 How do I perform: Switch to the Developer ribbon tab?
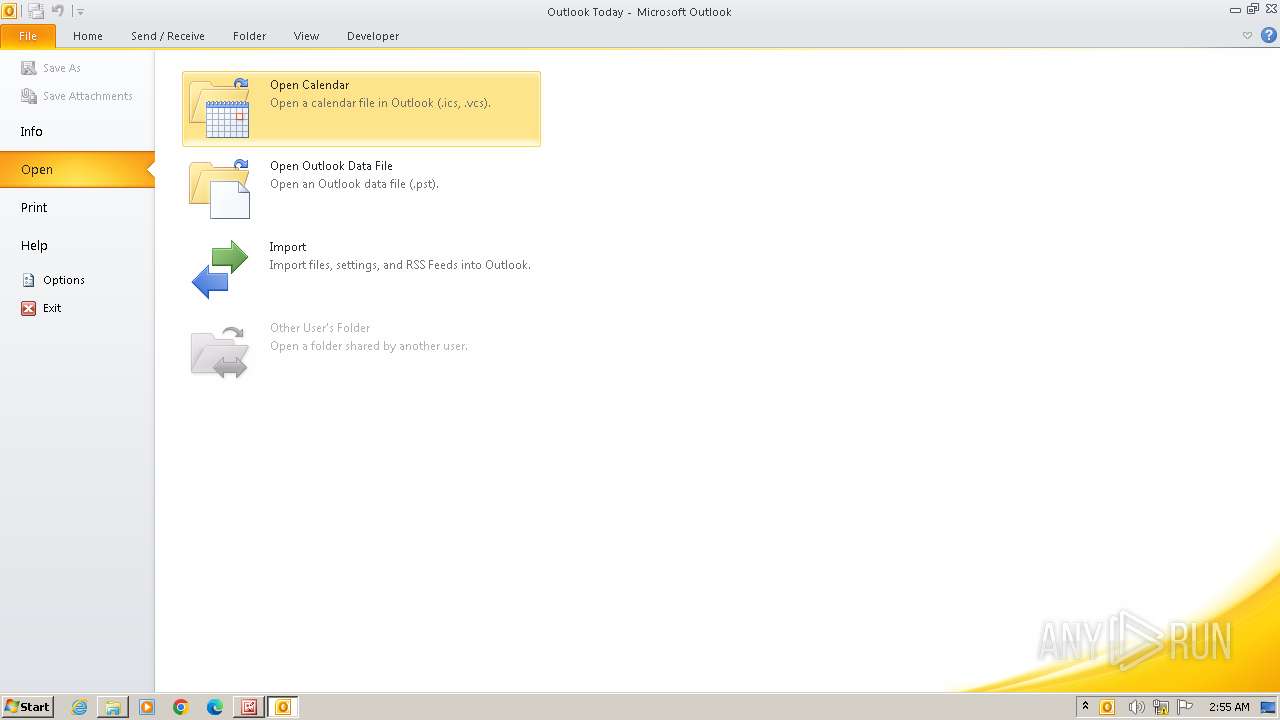pos(373,36)
